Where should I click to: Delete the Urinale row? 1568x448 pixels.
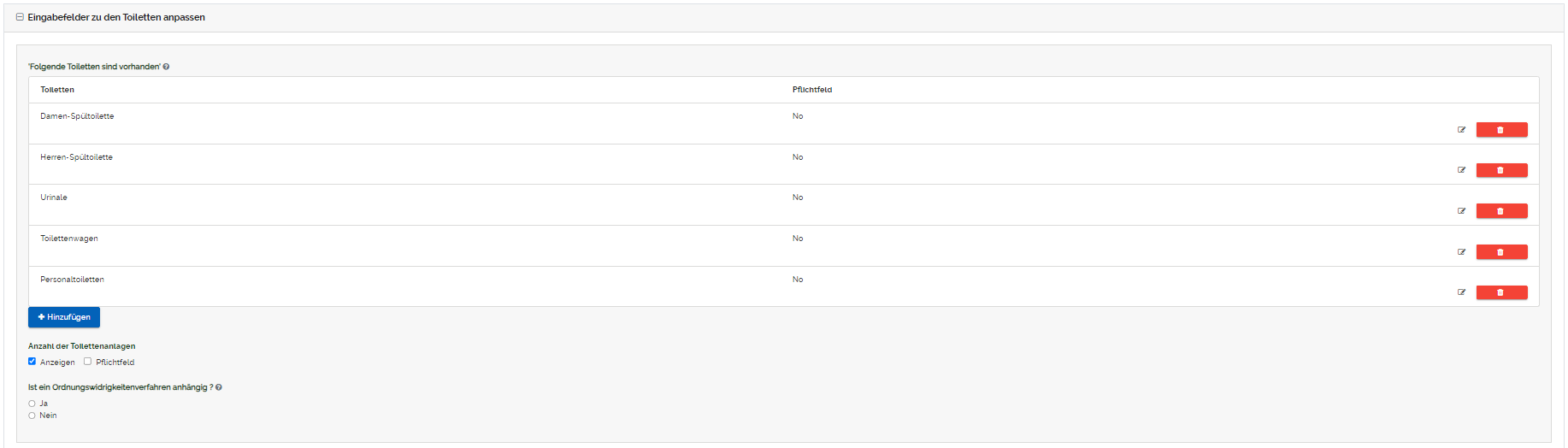coord(1501,211)
